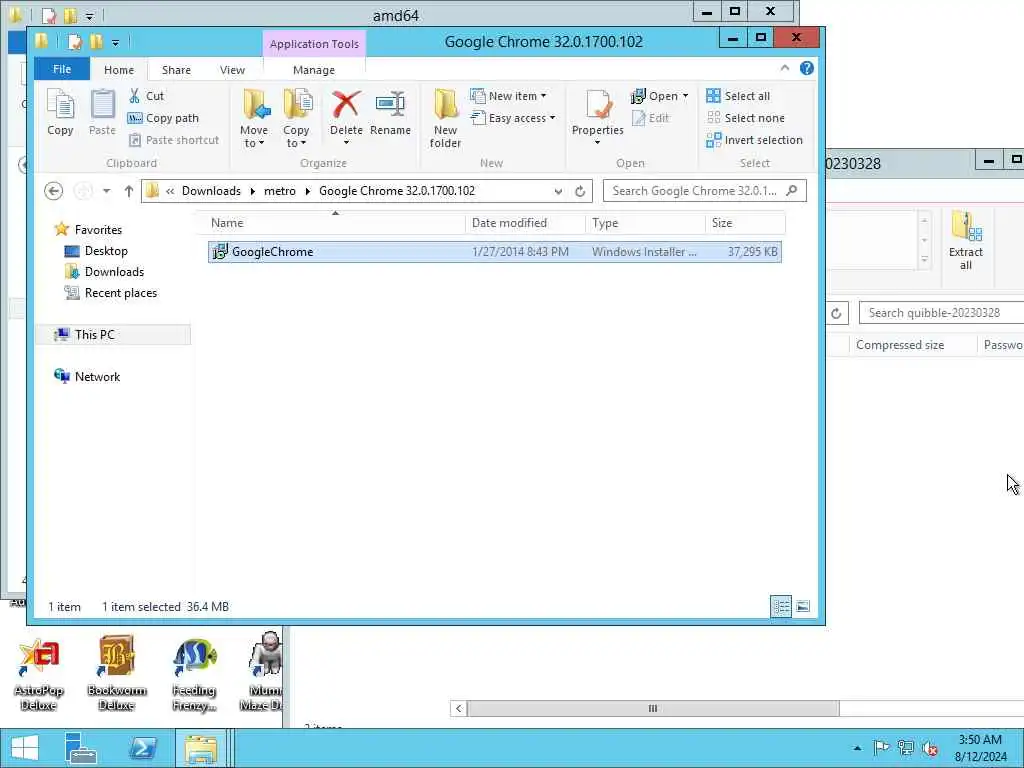Open the quick access toolbar customize dropdown

point(115,43)
